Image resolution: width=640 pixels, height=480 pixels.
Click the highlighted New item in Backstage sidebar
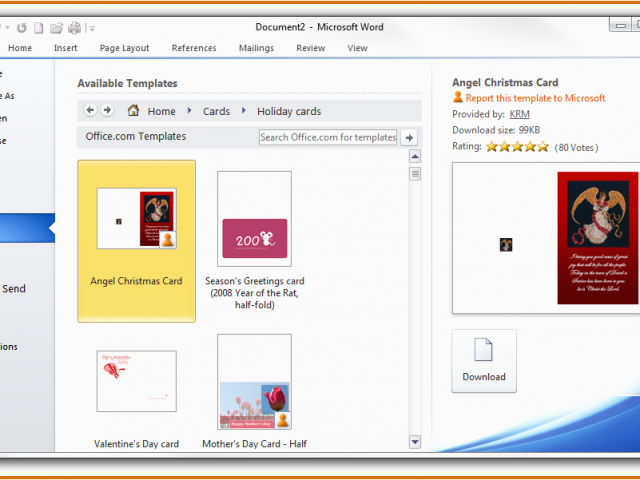click(x=27, y=228)
